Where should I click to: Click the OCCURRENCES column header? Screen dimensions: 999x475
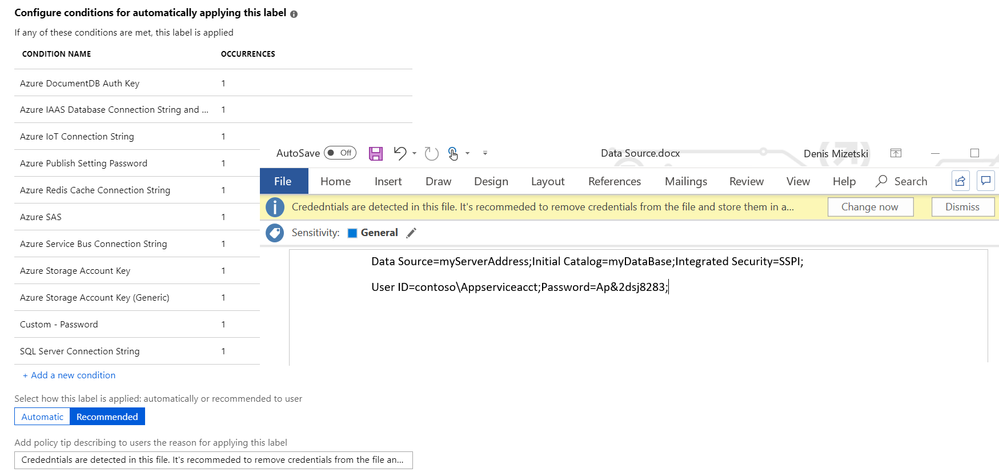248,54
